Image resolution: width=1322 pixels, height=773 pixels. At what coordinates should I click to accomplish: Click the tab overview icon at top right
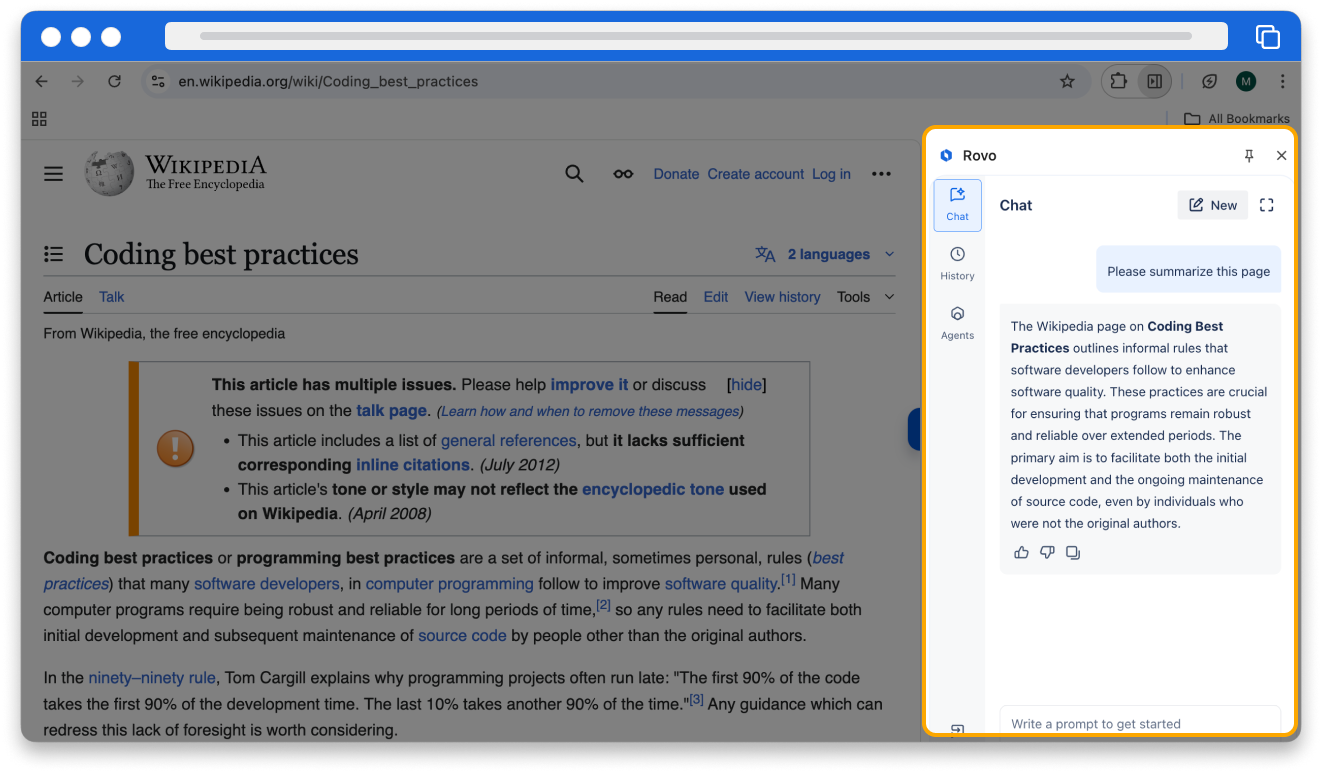(1268, 37)
